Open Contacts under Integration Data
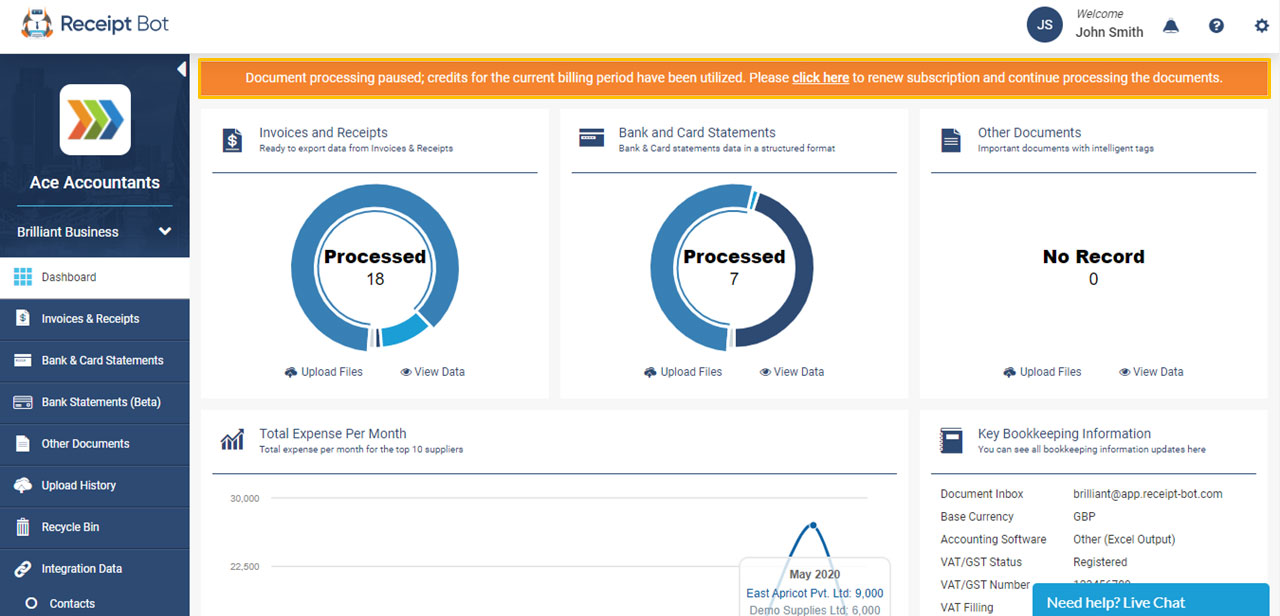The width and height of the screenshot is (1280, 616). [x=72, y=604]
